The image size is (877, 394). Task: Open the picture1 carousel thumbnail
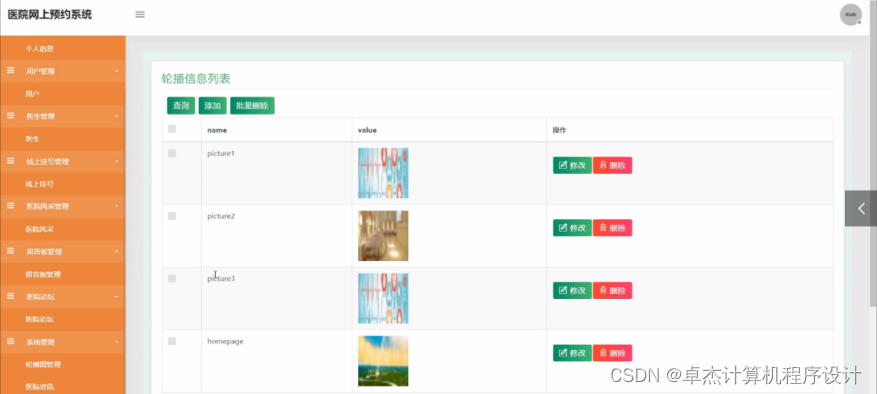coord(383,173)
